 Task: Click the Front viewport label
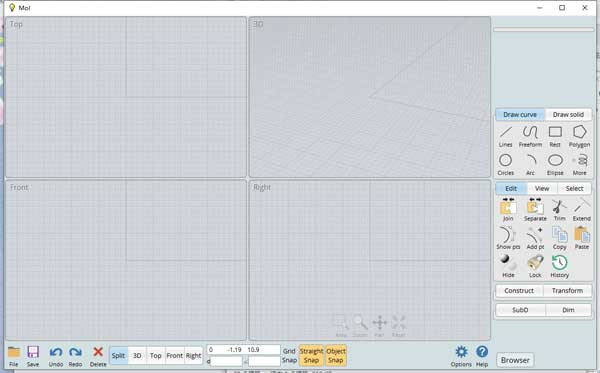coord(19,187)
